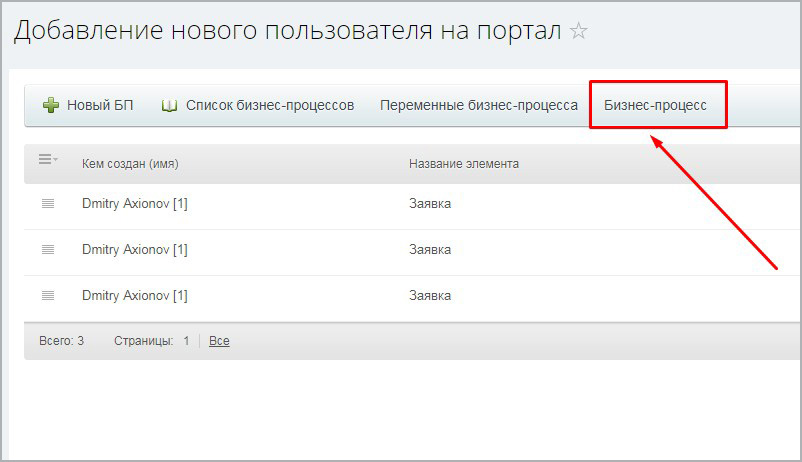Select Заявка in the second row
Screen dimensions: 802x462
[430, 249]
